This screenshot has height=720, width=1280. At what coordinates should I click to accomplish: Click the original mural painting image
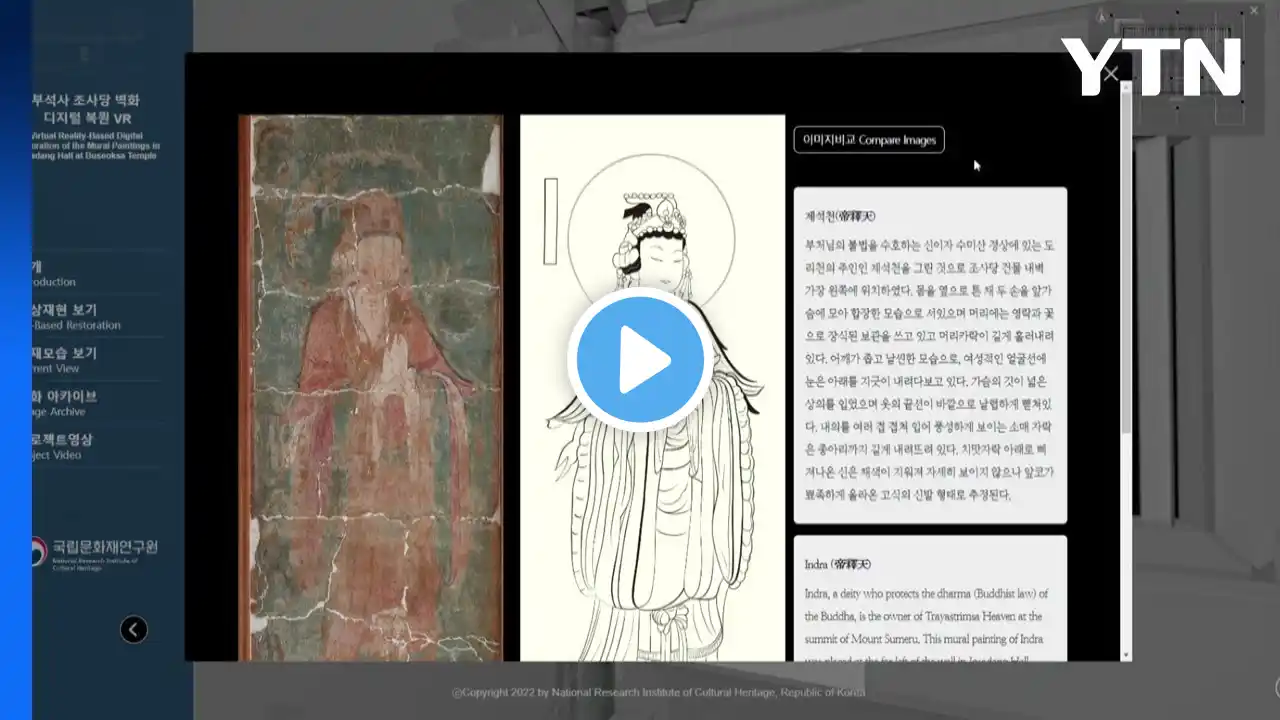click(x=371, y=388)
